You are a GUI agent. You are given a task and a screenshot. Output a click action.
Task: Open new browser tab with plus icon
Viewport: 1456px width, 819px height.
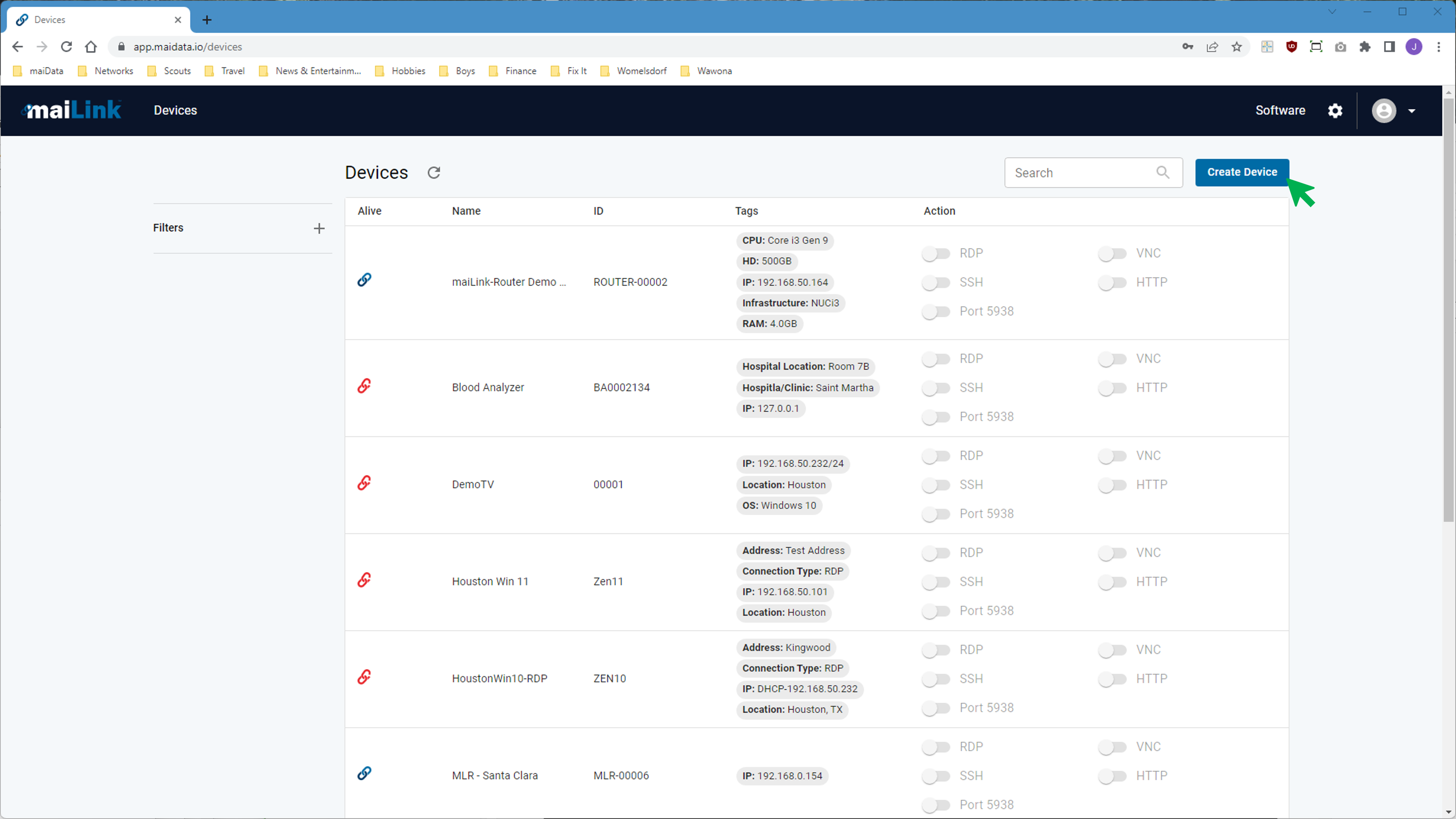click(207, 20)
